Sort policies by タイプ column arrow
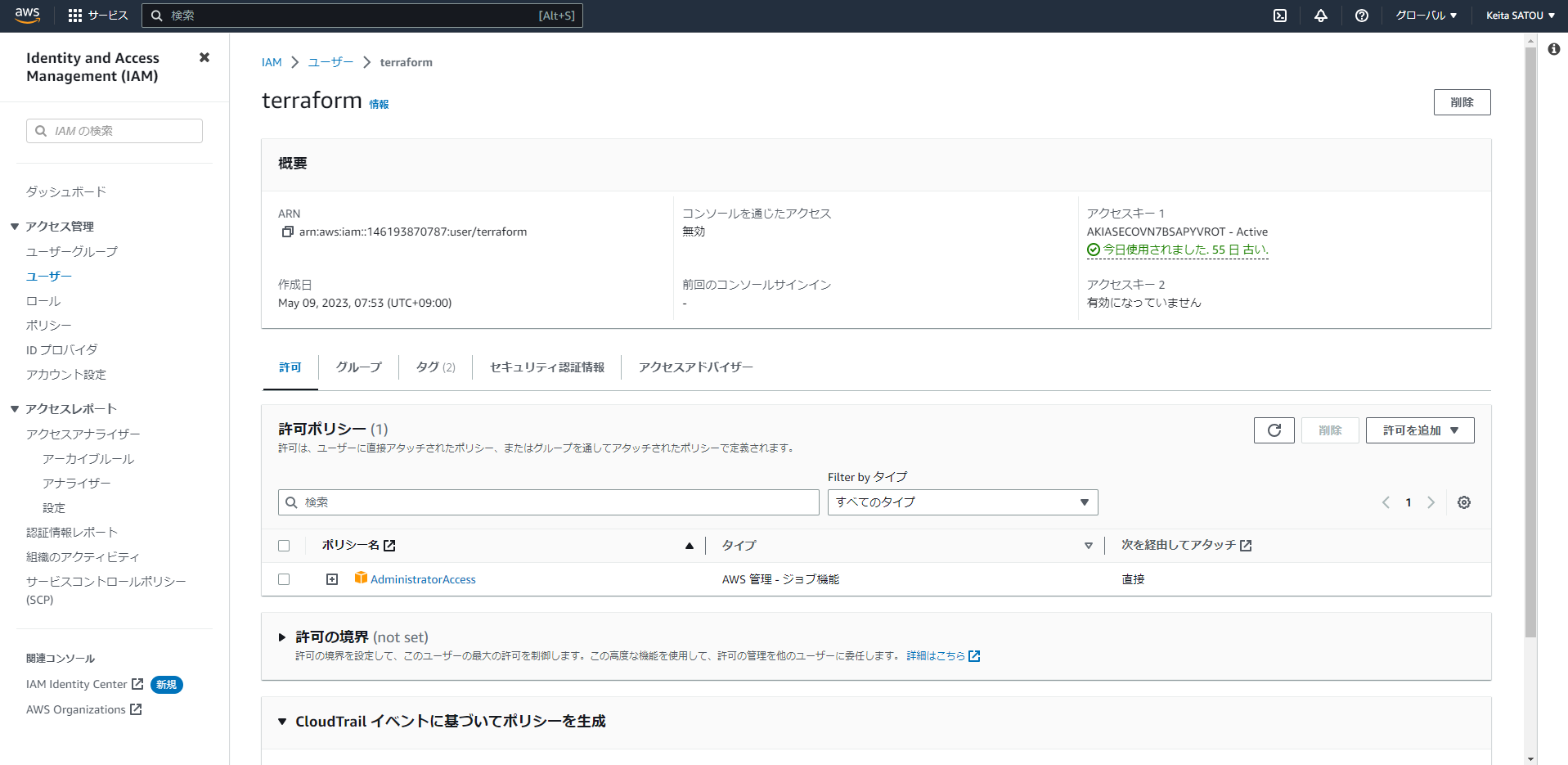Viewport: 1568px width, 765px height. point(1089,546)
